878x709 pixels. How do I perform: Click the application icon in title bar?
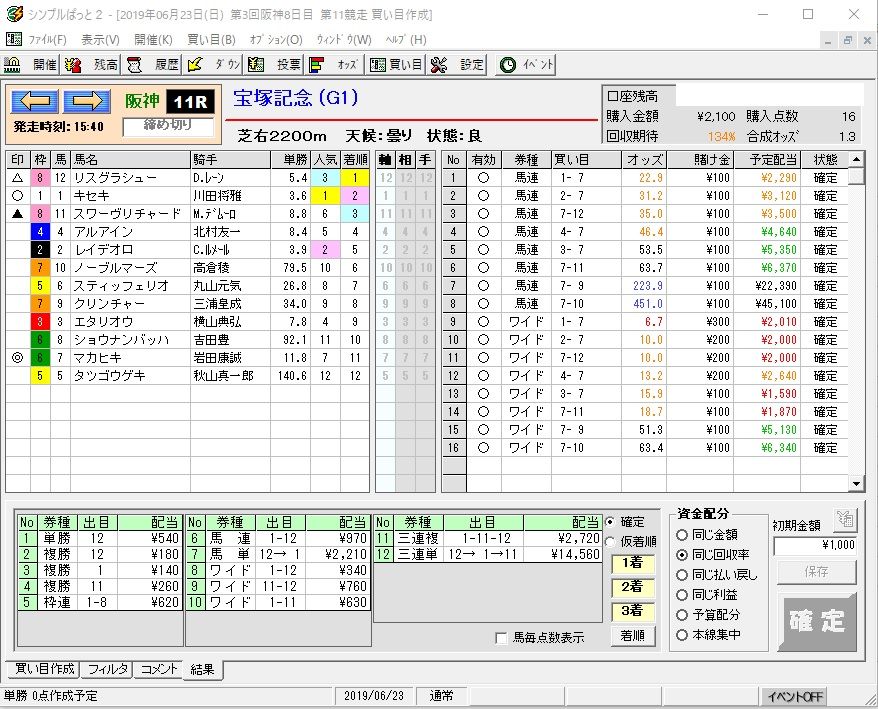pyautogui.click(x=15, y=14)
